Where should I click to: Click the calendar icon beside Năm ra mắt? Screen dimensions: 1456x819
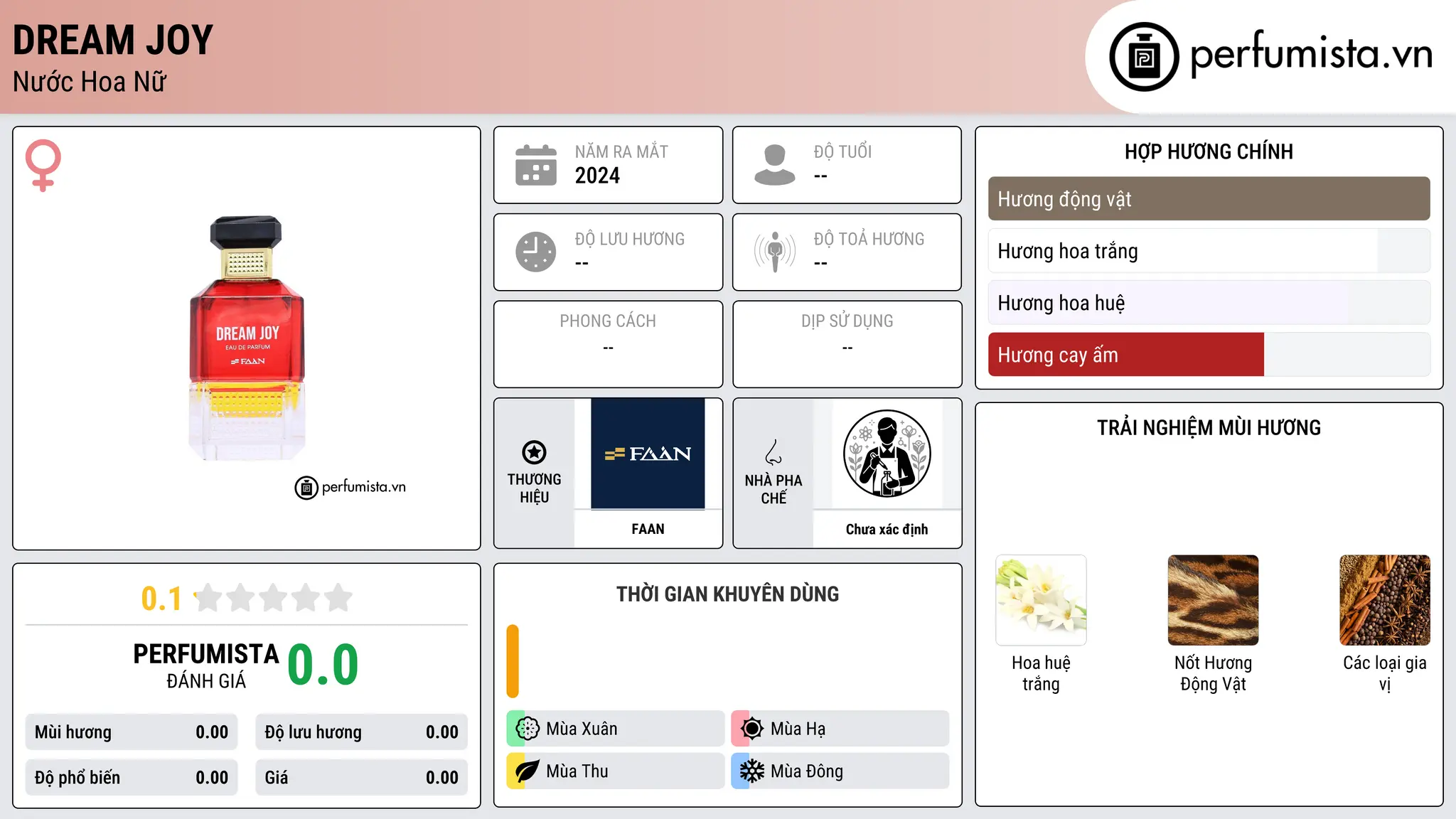pos(536,165)
